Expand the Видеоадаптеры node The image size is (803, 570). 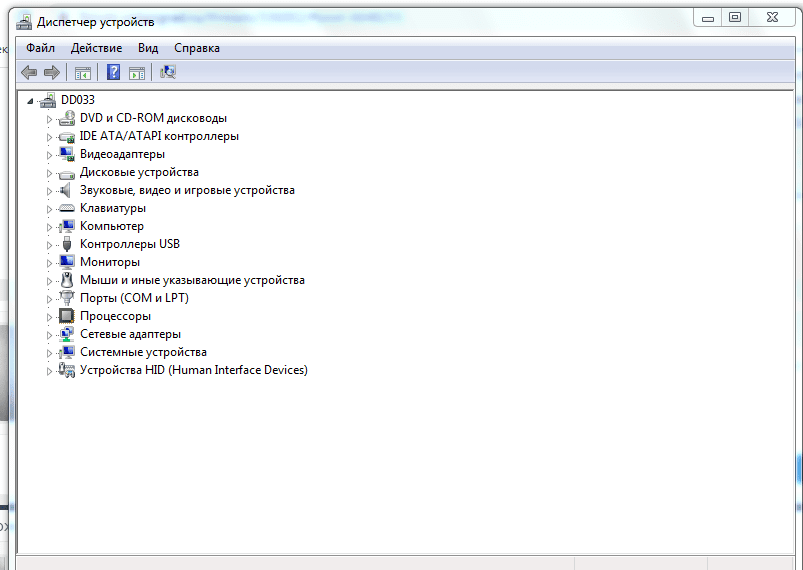pyautogui.click(x=49, y=155)
